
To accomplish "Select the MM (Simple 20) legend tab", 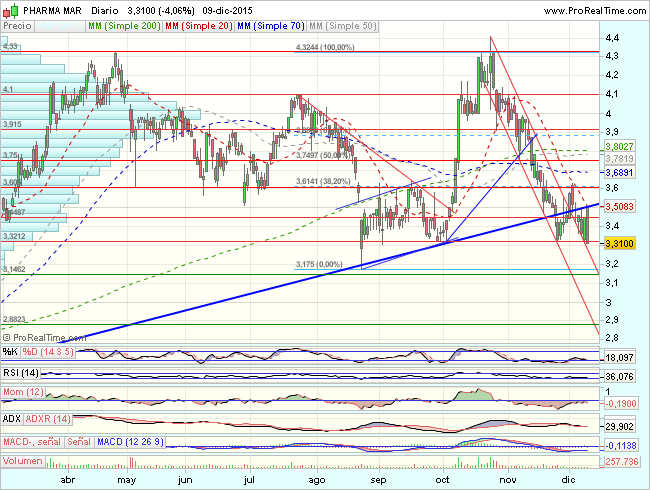I will [x=199, y=26].
